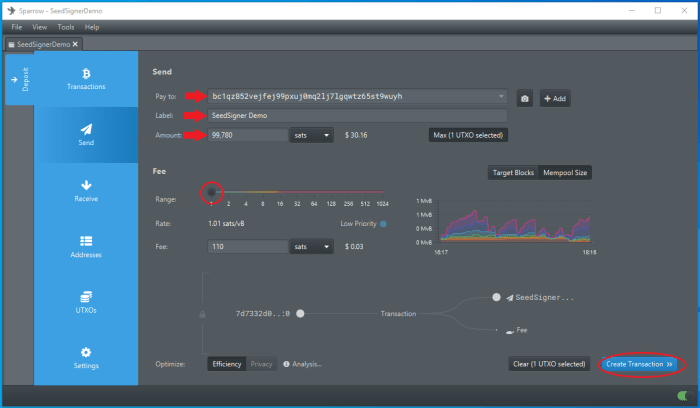Click the camera scan QR icon

(524, 98)
